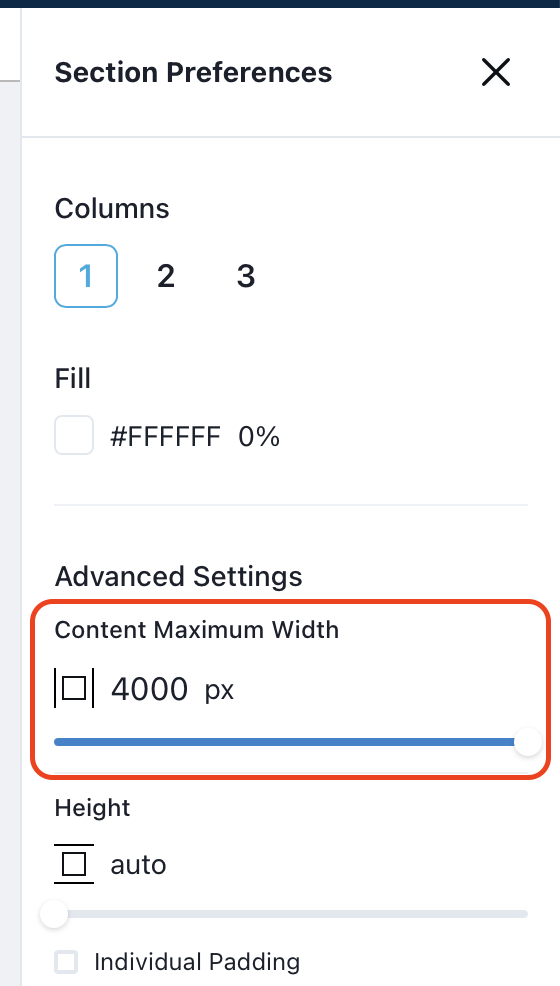Click the Height icon

[74, 864]
